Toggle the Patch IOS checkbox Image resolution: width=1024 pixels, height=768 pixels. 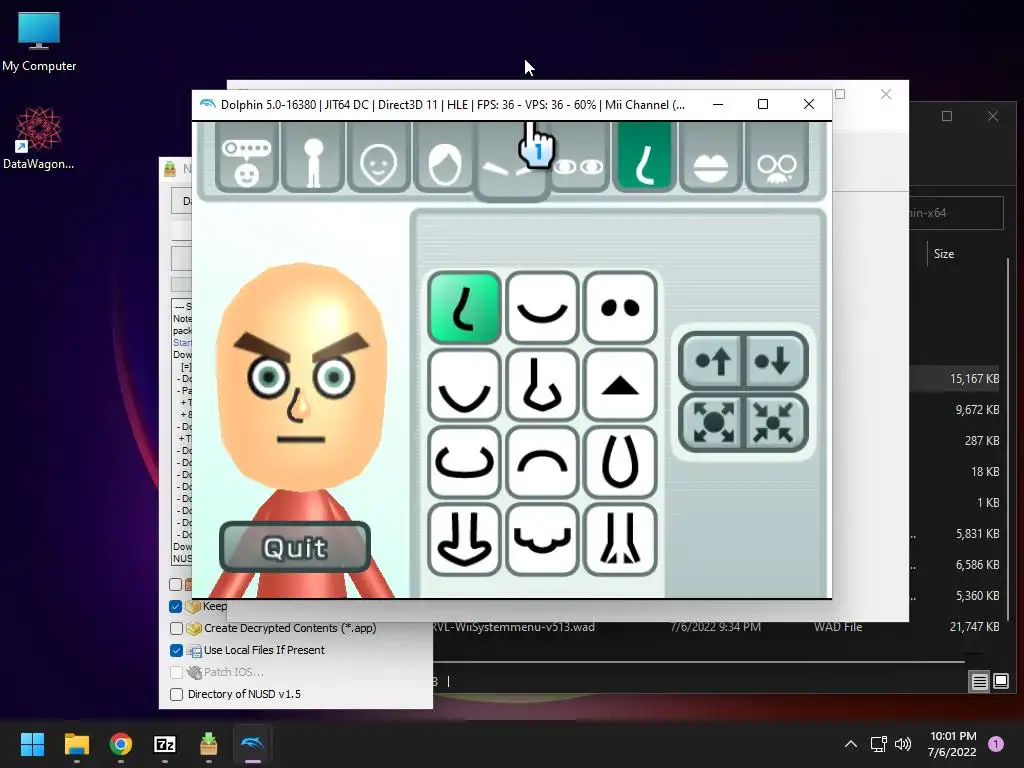(176, 672)
